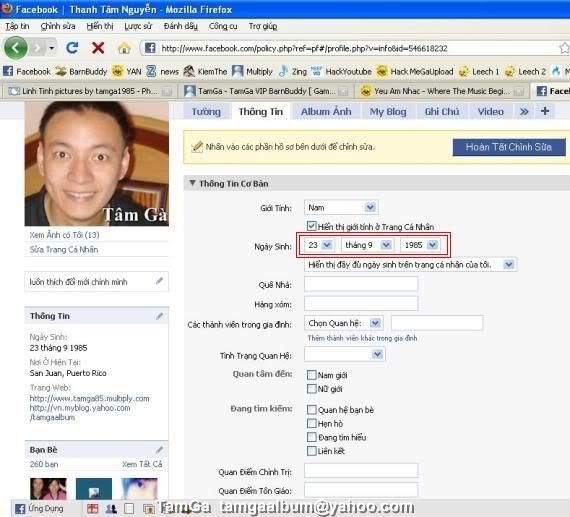Open the Video profile tab
The image size is (570, 517).
coord(491,112)
